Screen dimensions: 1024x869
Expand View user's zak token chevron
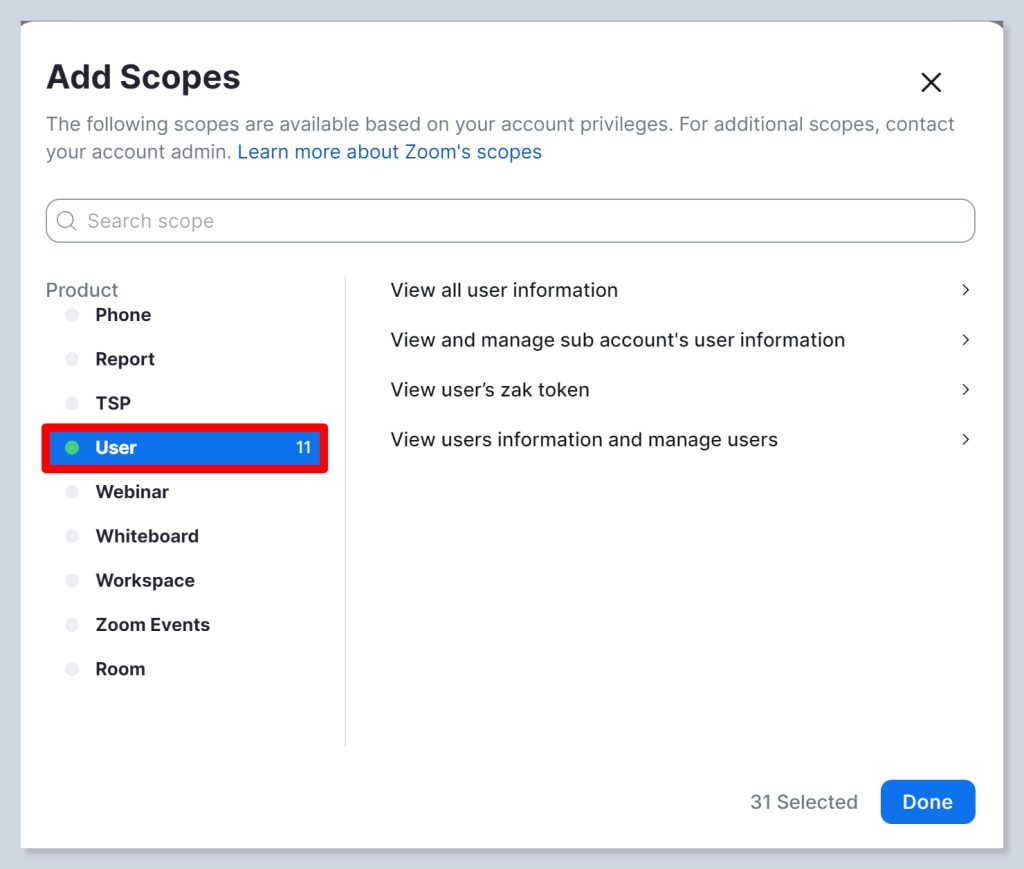pos(965,390)
